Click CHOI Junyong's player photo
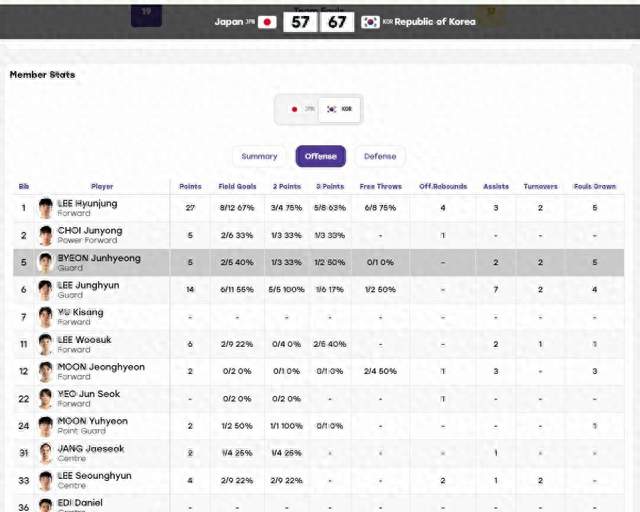The height and width of the screenshot is (512, 640). coord(46,236)
